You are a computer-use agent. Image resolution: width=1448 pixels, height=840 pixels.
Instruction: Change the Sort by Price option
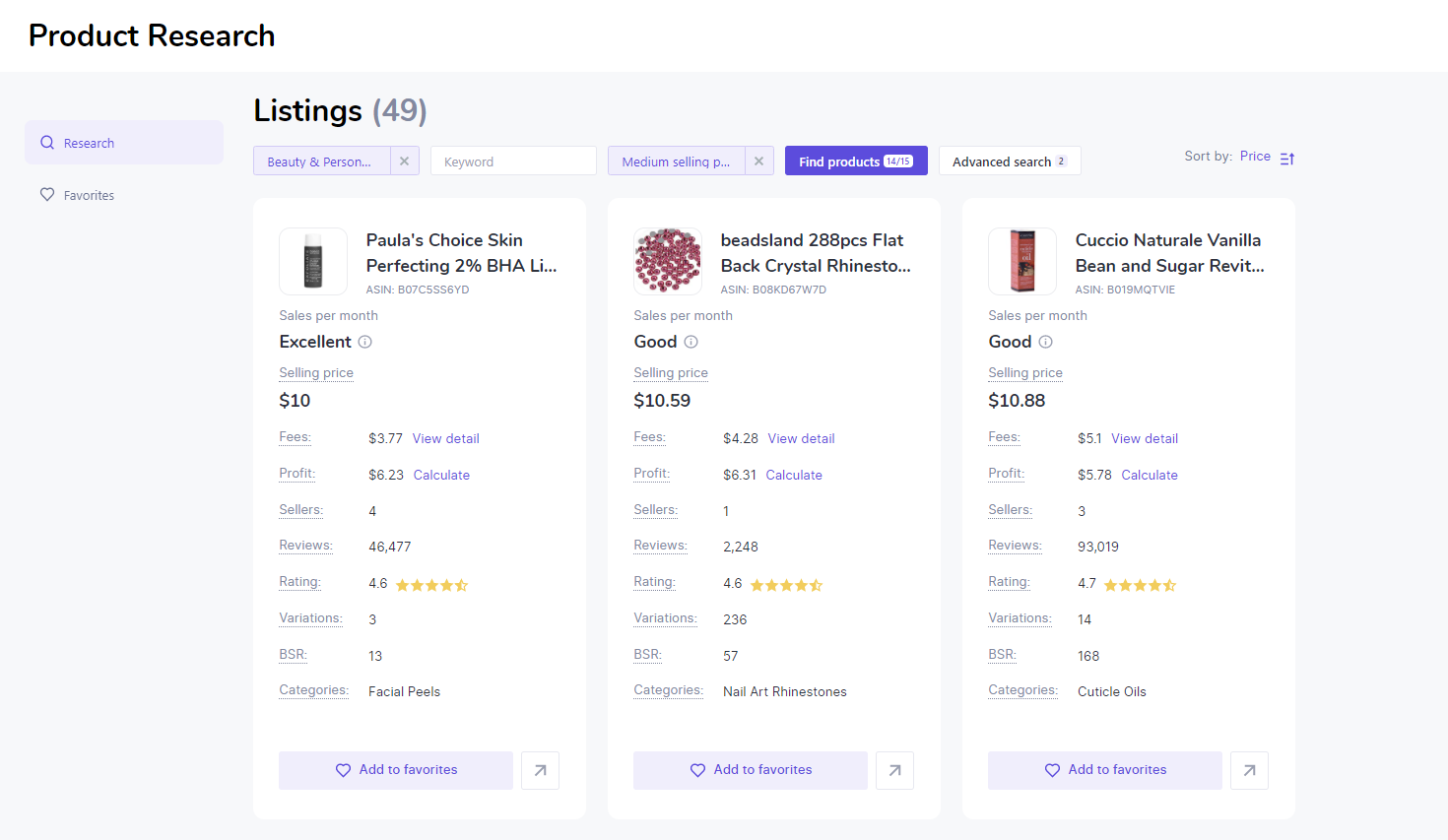[1255, 157]
